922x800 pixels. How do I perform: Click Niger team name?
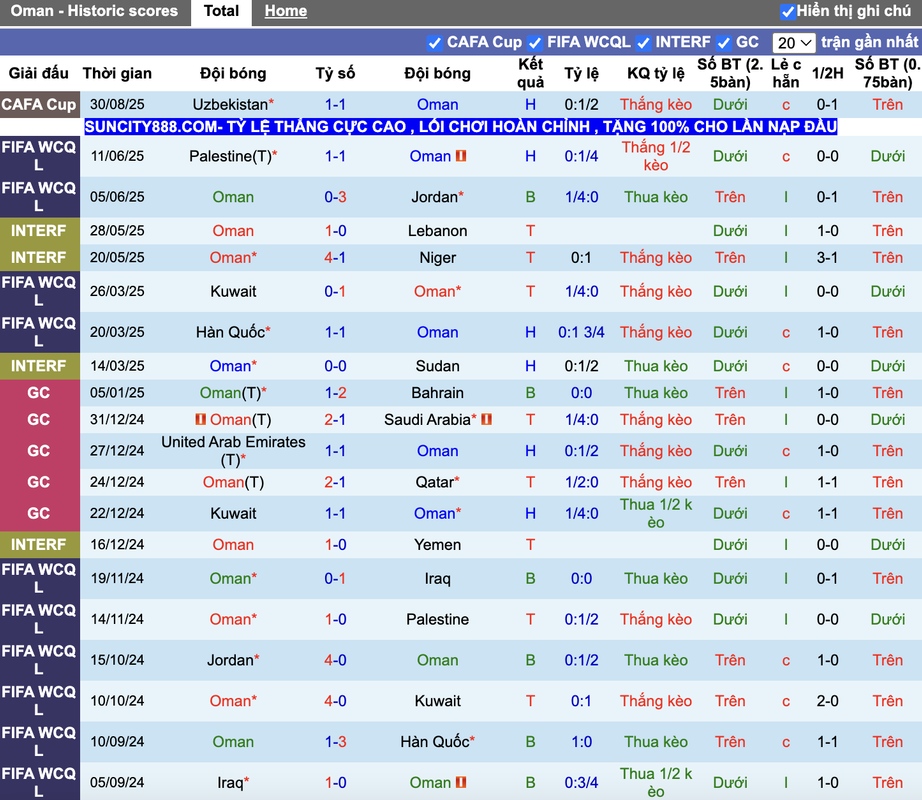(437, 258)
